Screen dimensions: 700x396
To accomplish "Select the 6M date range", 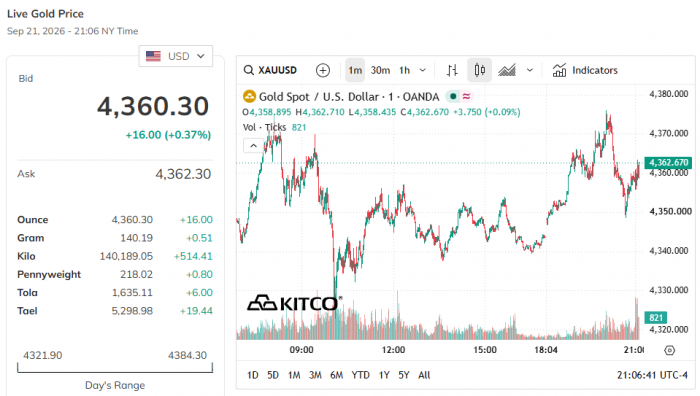I will 337,375.
